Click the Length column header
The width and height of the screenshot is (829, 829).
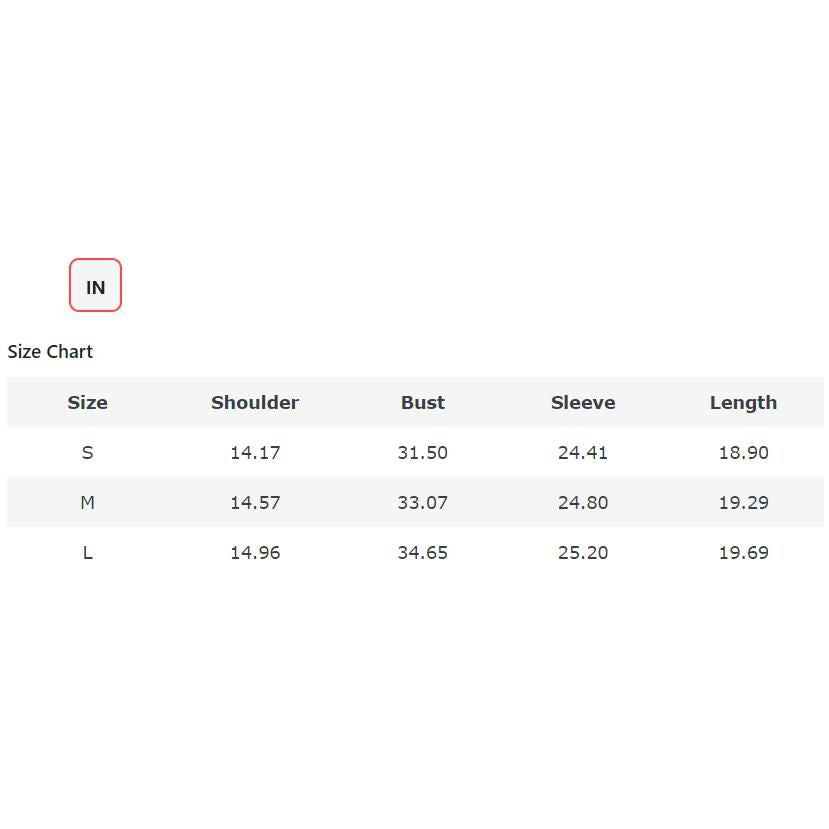(743, 403)
